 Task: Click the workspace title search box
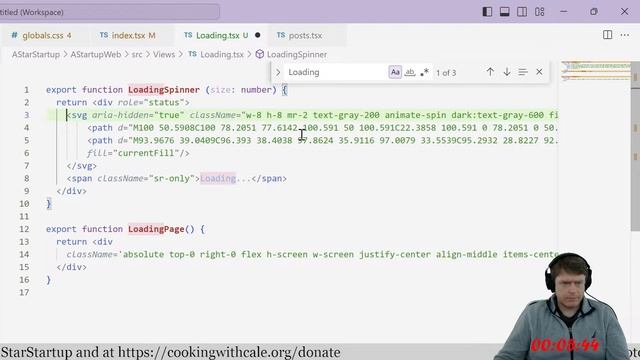coord(109,12)
